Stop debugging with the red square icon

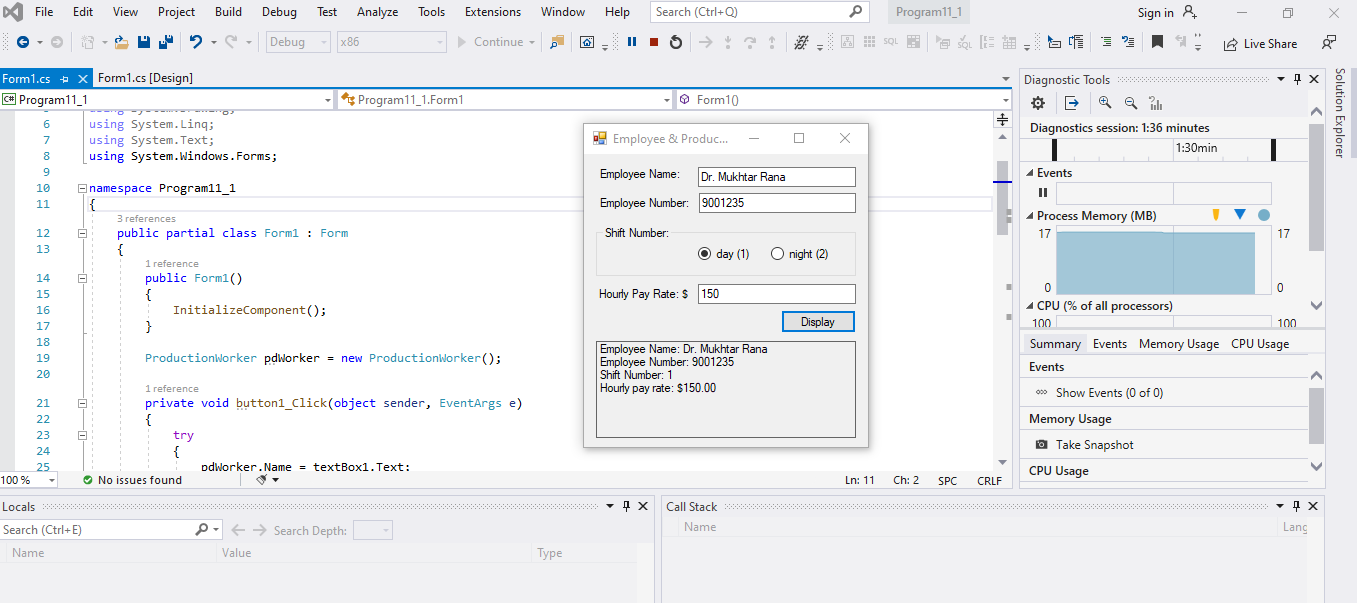click(x=654, y=43)
